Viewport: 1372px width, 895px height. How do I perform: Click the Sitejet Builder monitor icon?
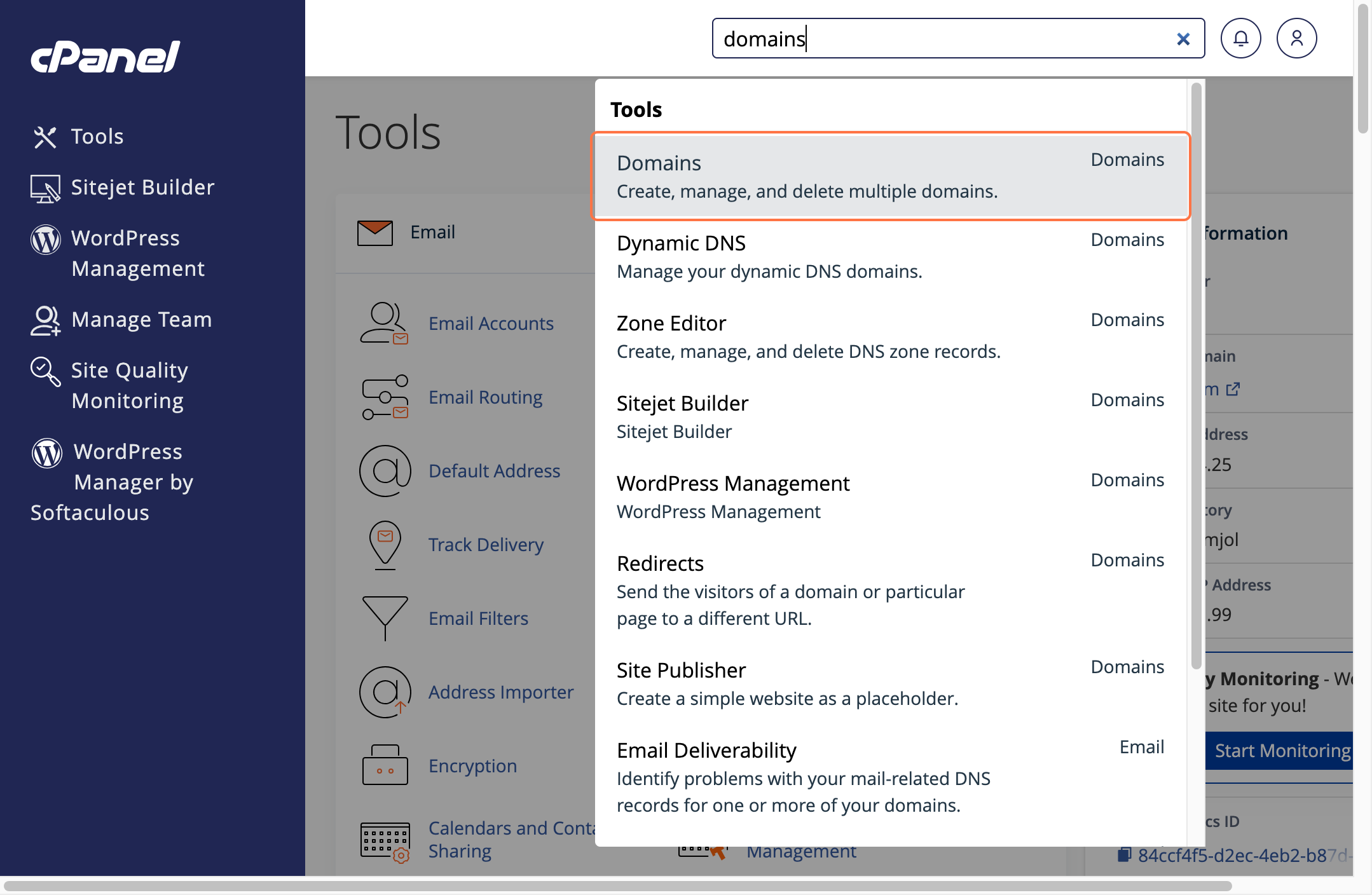coord(45,189)
